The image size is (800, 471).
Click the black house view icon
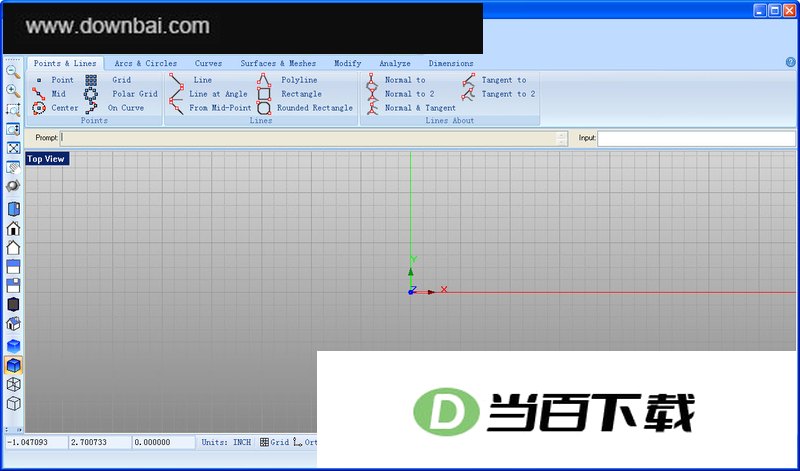[x=13, y=229]
